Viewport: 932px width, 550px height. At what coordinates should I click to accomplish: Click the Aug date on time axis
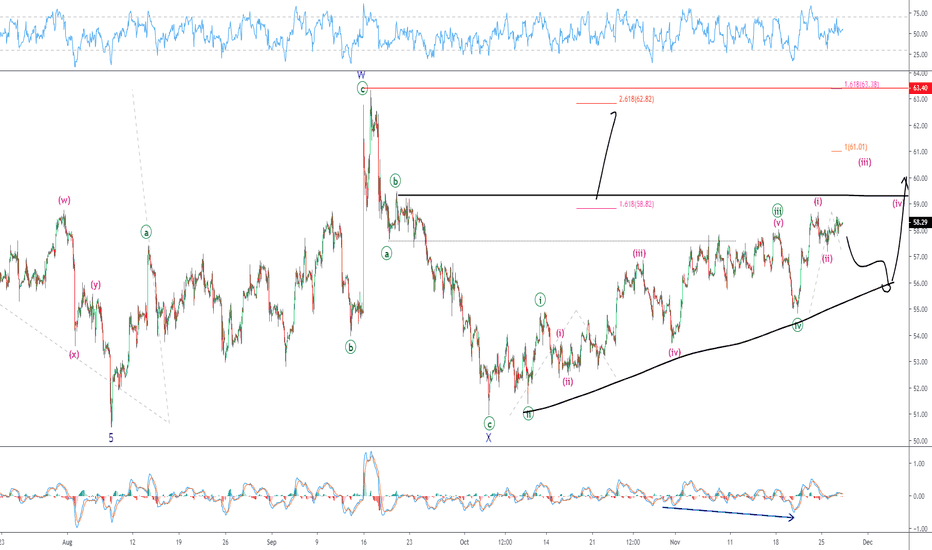tap(67, 542)
